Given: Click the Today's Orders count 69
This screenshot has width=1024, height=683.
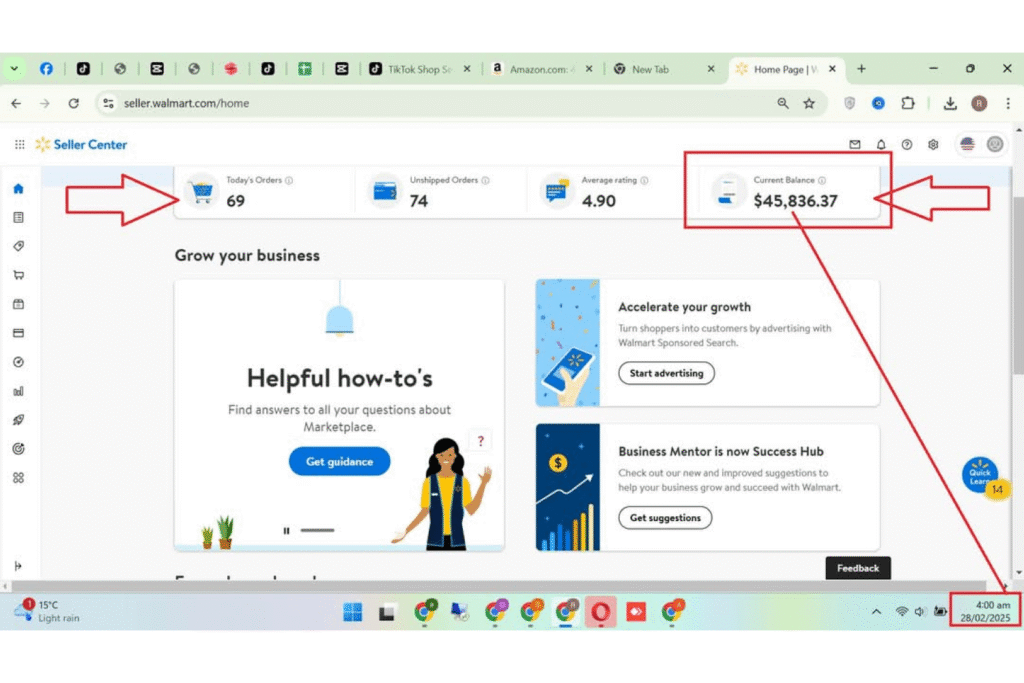Looking at the screenshot, I should click(236, 201).
